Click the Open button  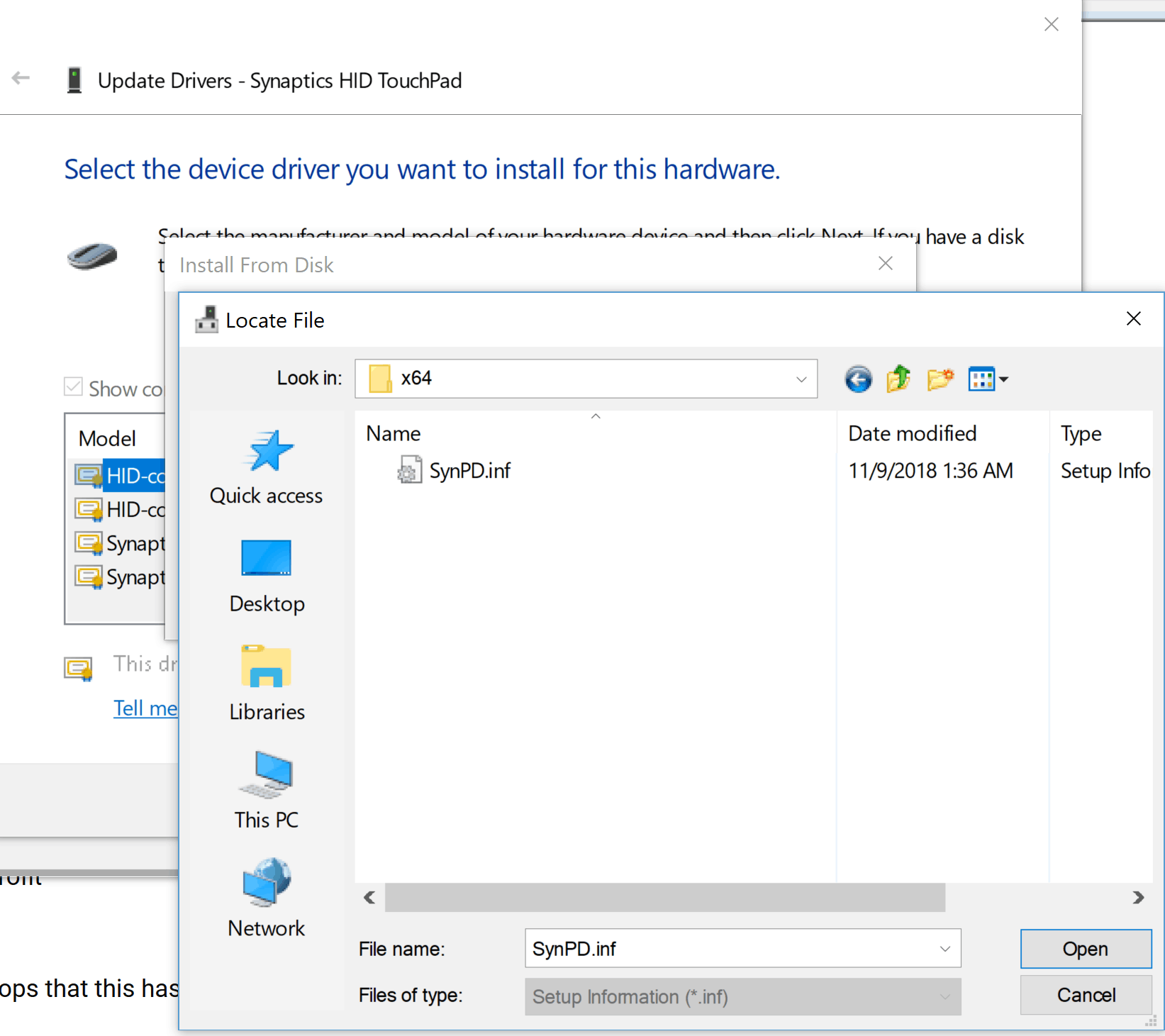[1086, 949]
